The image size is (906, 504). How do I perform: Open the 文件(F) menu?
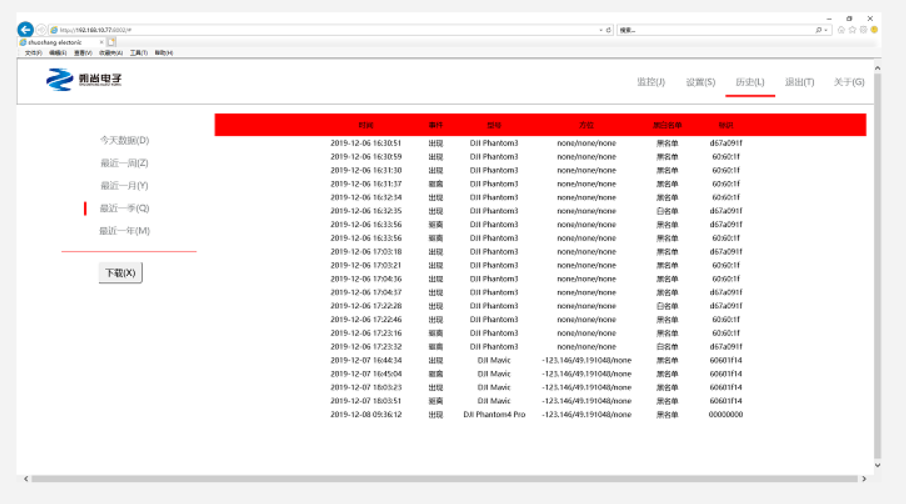(x=34, y=53)
